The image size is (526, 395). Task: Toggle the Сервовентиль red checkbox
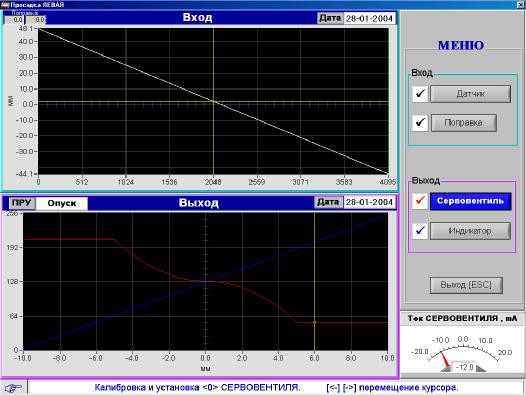tap(420, 201)
